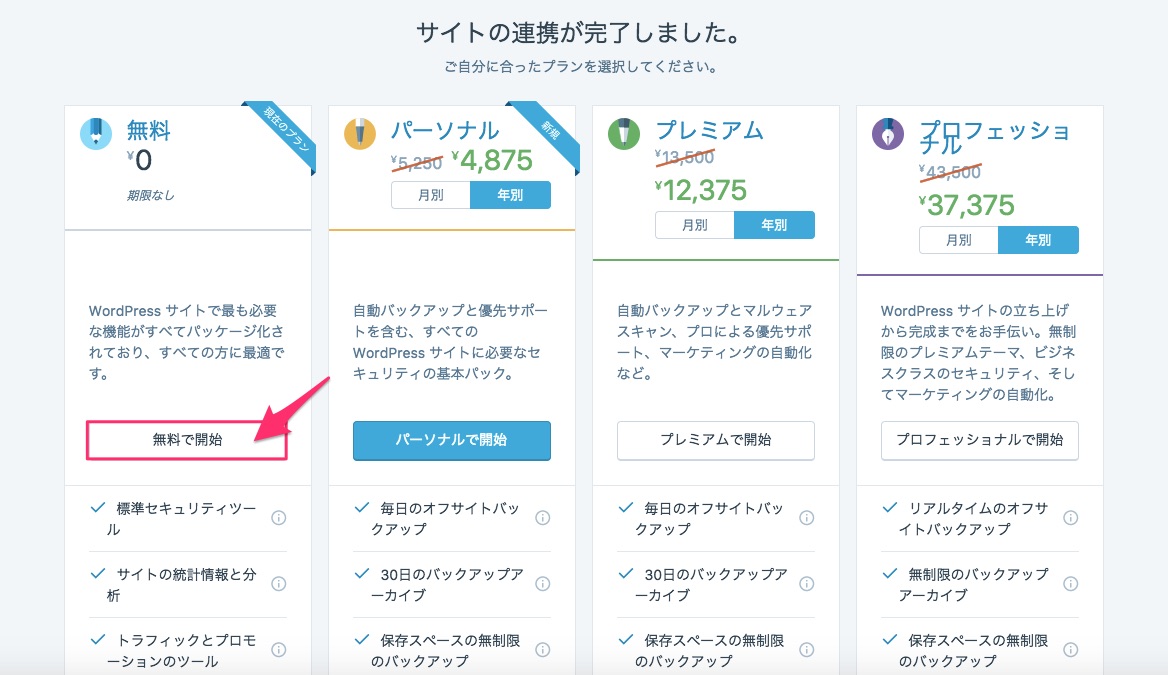
Task: Show info for Personal 保存スペースの無制限のバックアップ
Action: 543,650
